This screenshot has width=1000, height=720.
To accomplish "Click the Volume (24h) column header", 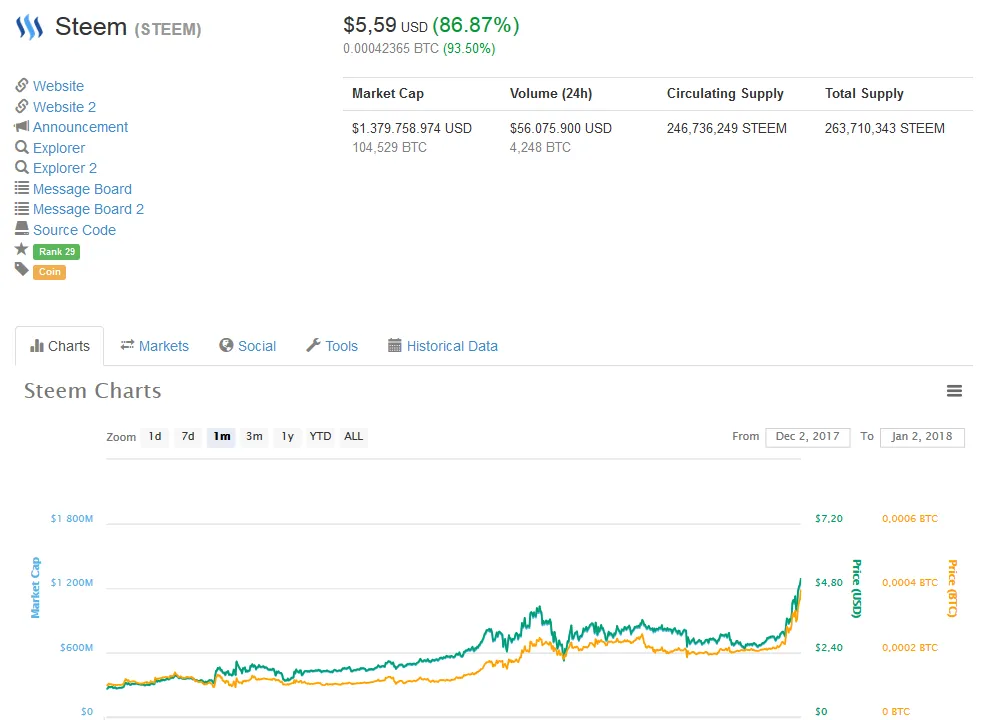I will (551, 94).
